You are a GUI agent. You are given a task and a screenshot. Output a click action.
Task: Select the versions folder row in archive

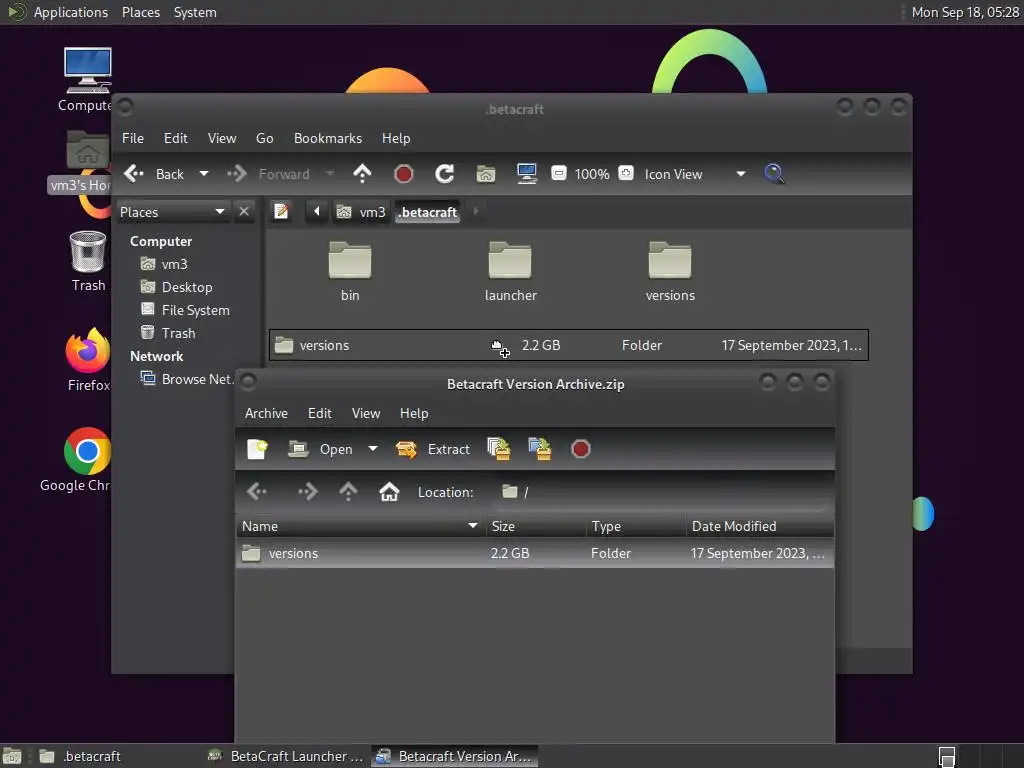tap(534, 553)
